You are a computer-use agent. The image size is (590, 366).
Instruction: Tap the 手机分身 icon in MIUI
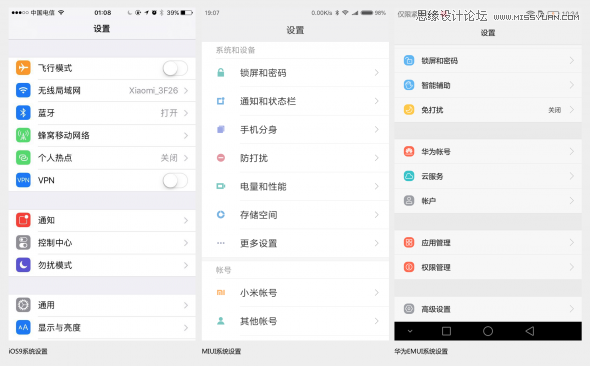(221, 129)
